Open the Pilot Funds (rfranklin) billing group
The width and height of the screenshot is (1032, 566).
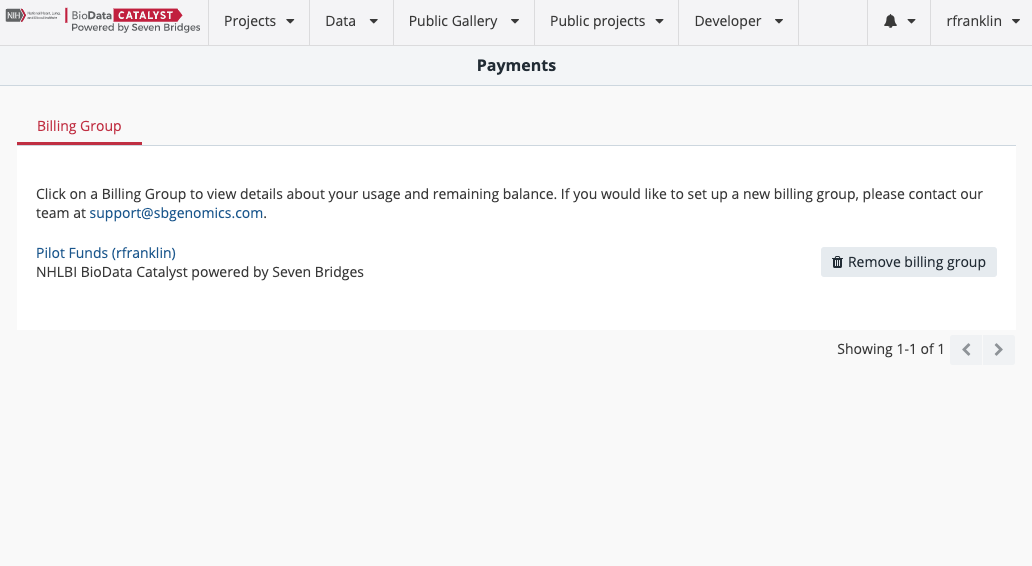point(106,253)
